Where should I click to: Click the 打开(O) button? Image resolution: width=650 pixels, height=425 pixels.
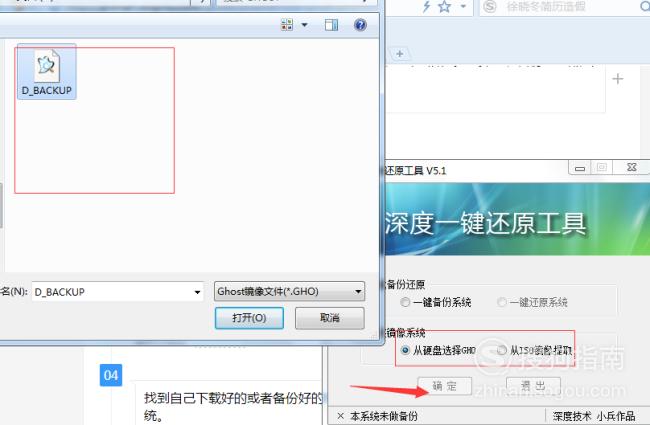[x=249, y=318]
